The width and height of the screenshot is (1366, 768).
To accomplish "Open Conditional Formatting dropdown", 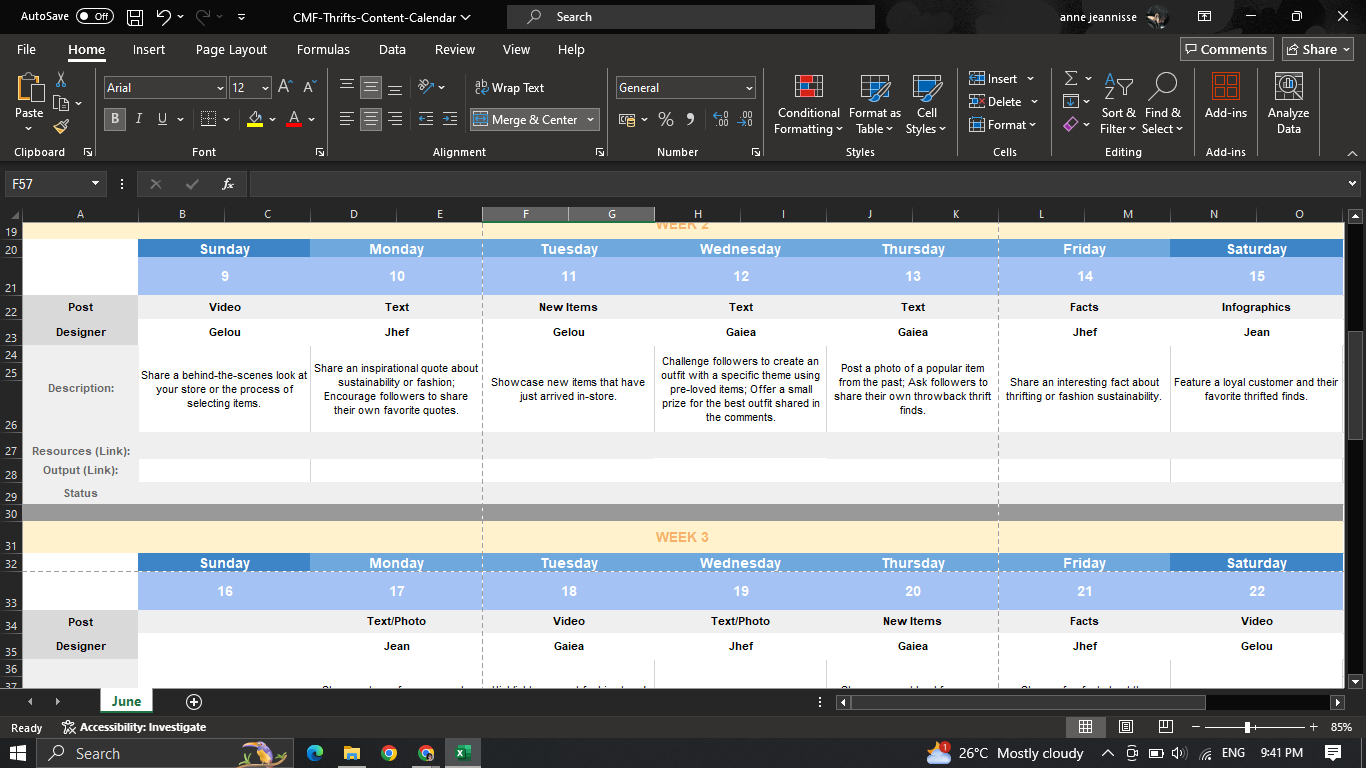I will (809, 104).
